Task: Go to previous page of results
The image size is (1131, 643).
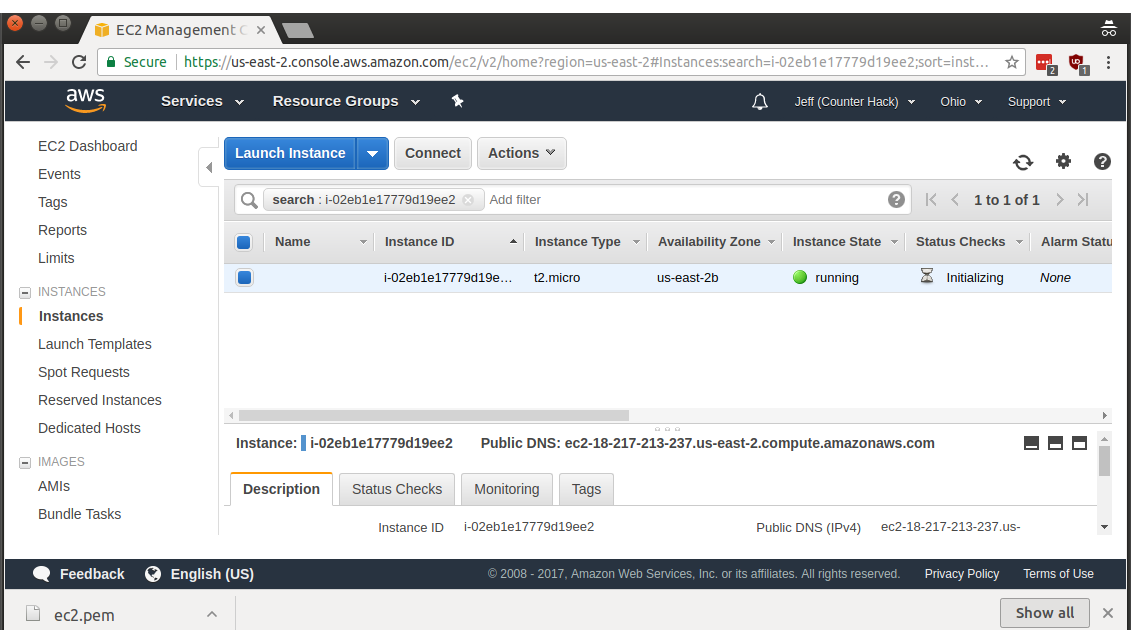Action: (x=955, y=200)
